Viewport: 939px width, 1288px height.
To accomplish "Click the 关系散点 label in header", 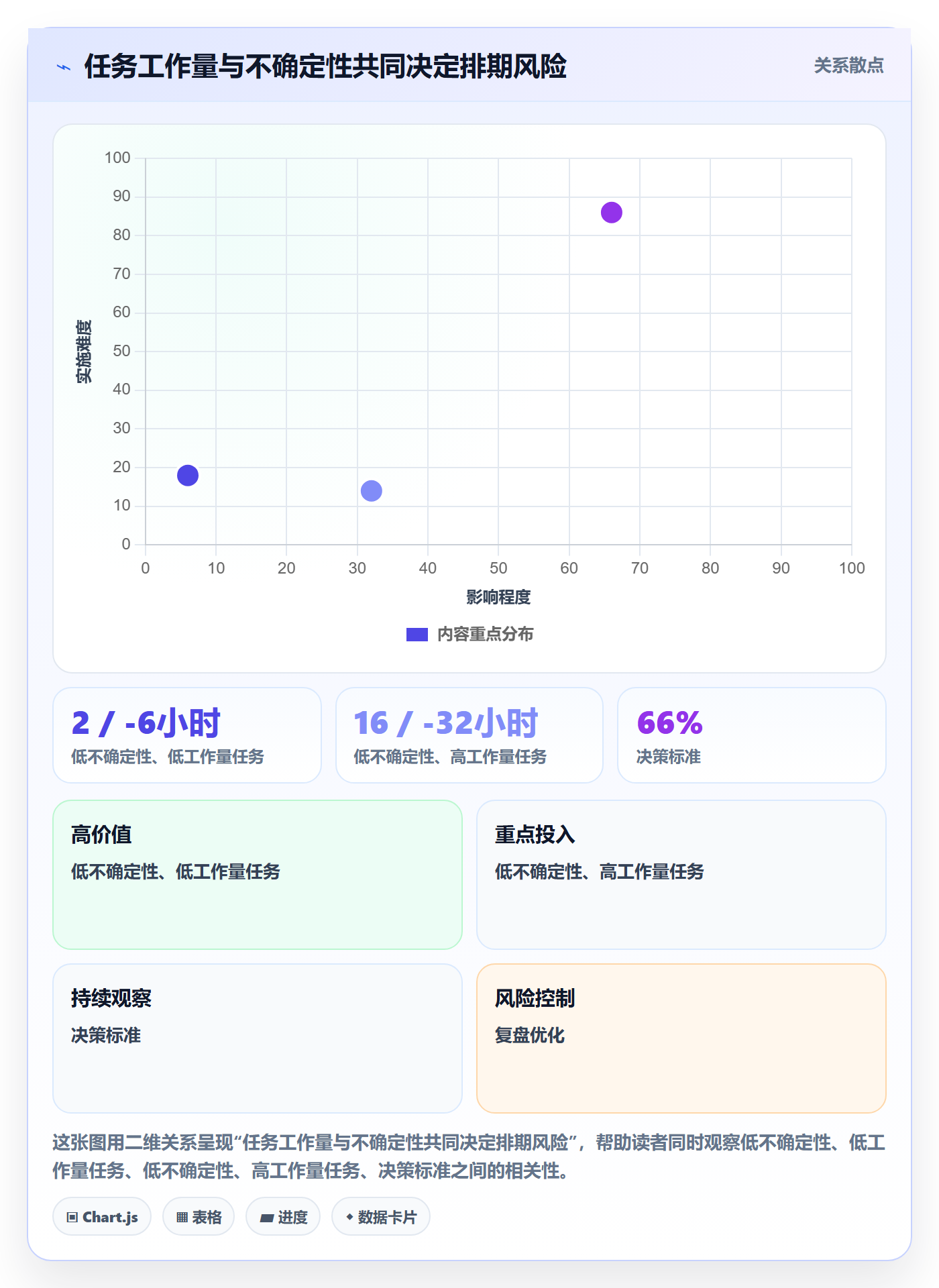I will (x=848, y=66).
